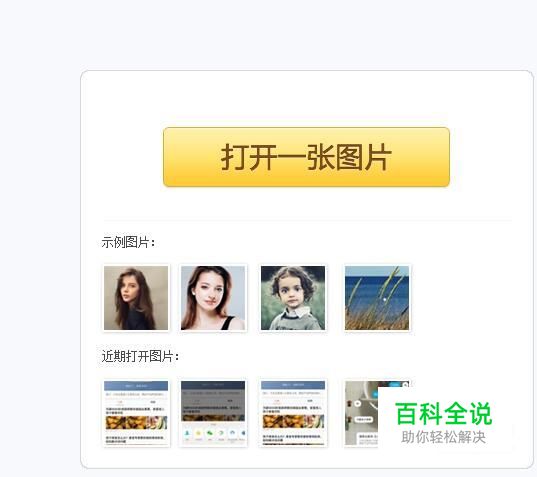Click the gray 助你轻松解决 slogan
This screenshot has width=537, height=477.
444,437
